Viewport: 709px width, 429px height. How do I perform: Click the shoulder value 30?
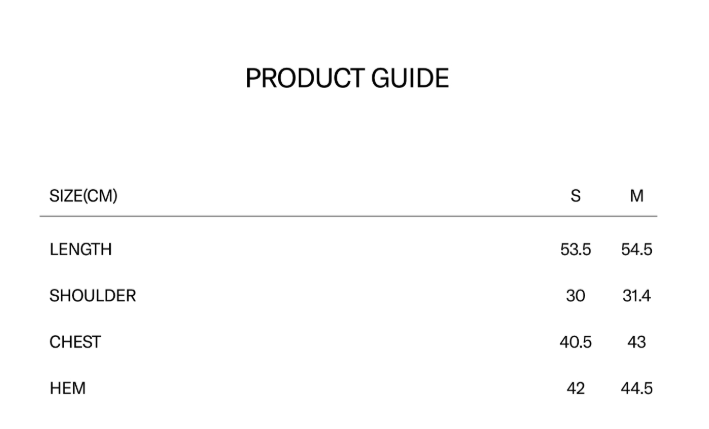[575, 296]
